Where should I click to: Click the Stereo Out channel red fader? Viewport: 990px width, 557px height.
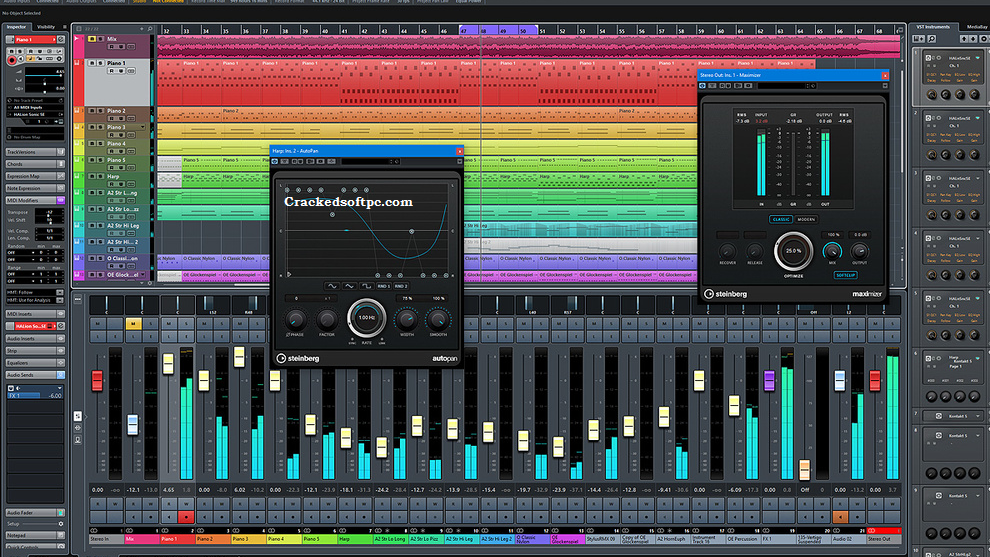[874, 380]
